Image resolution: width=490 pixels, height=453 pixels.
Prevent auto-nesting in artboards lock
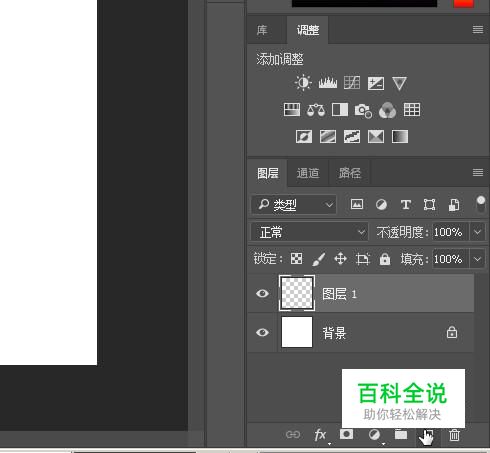coord(363,259)
